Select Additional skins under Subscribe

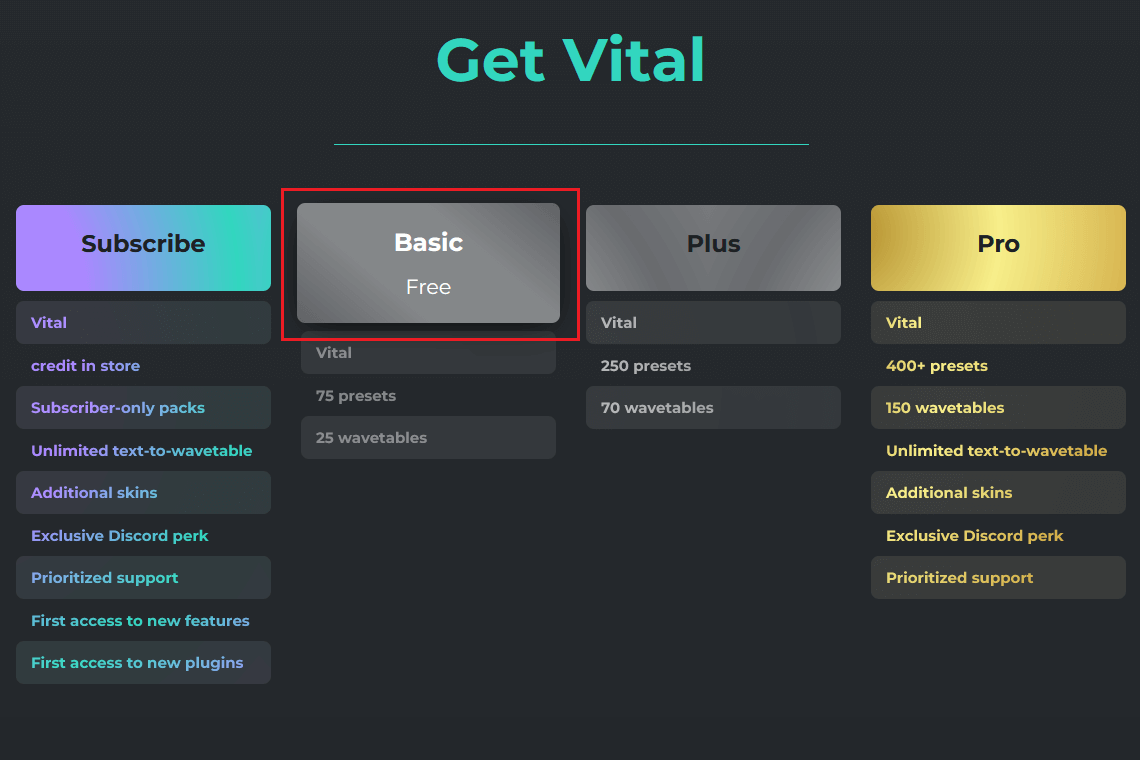click(x=143, y=493)
